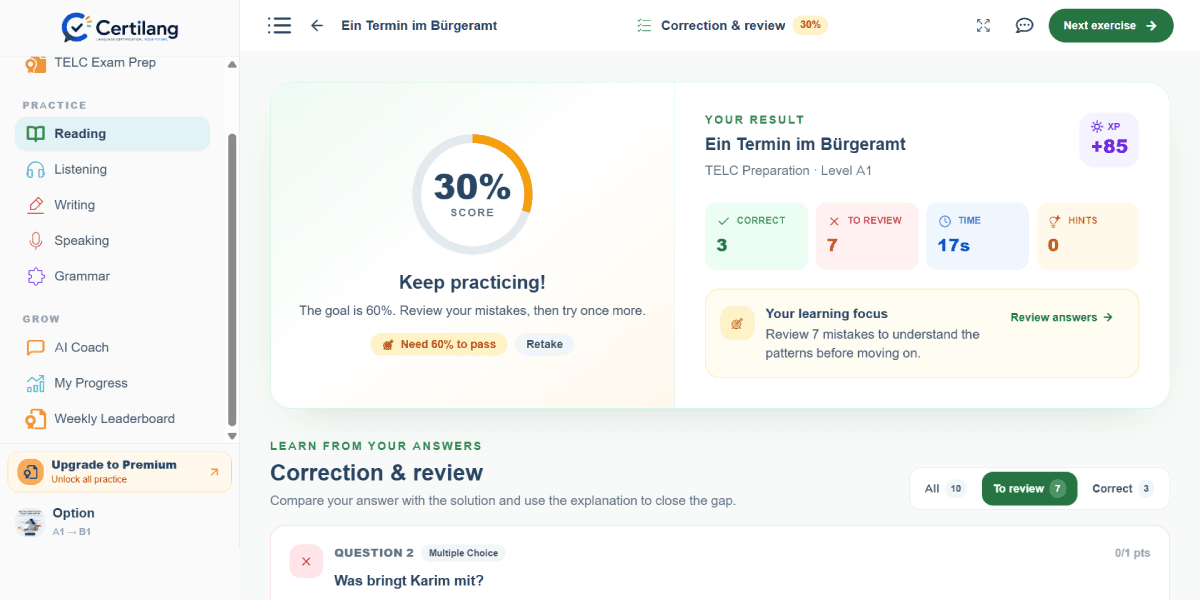Viewport: 1200px width, 600px height.
Task: Open the hamburger menu icon
Action: click(x=279, y=26)
